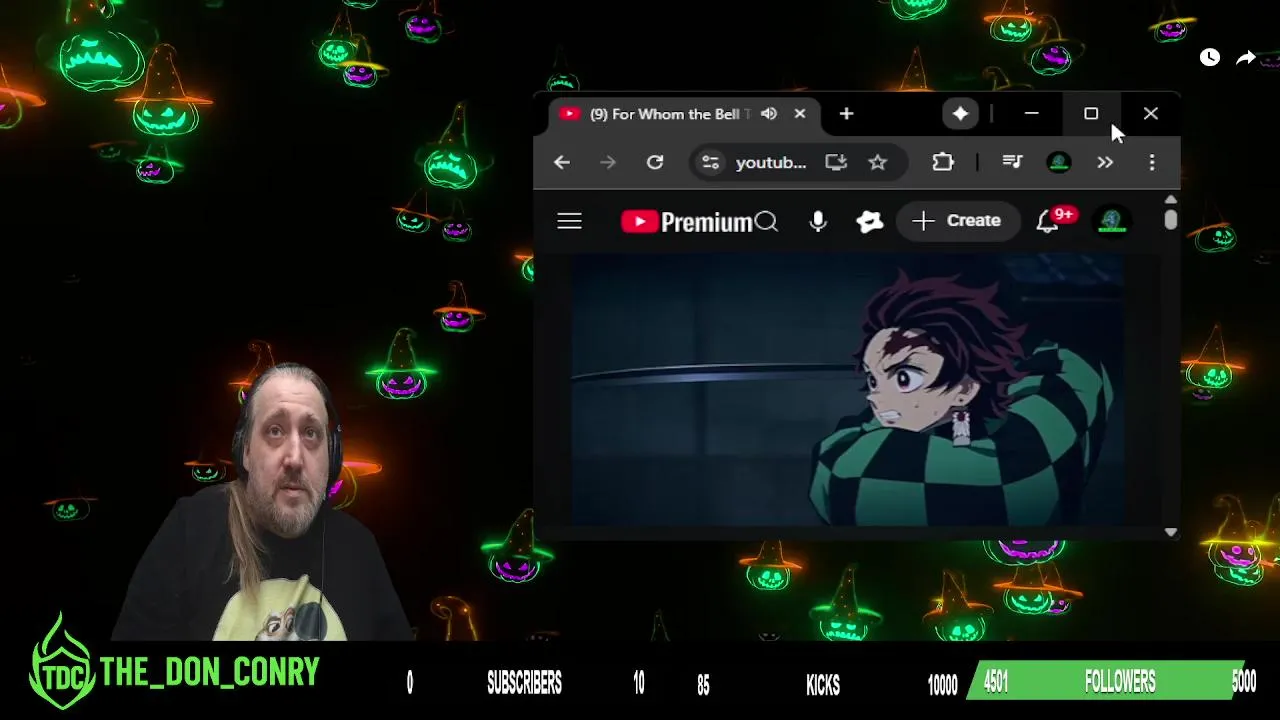The image size is (1280, 720).
Task: Open the browser three-dot menu
Action: coord(1152,162)
